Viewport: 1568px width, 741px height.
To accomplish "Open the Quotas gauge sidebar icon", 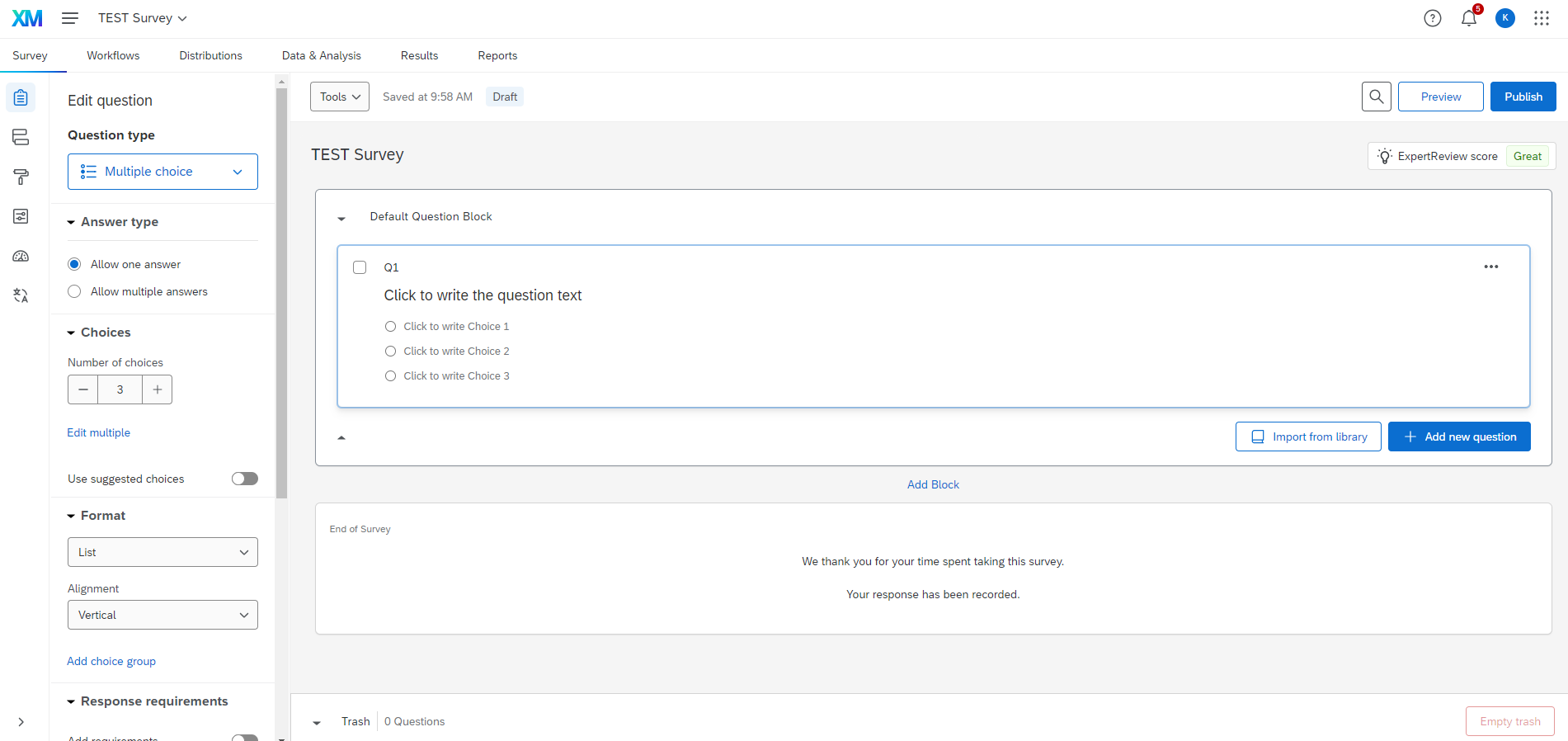I will pos(21,256).
